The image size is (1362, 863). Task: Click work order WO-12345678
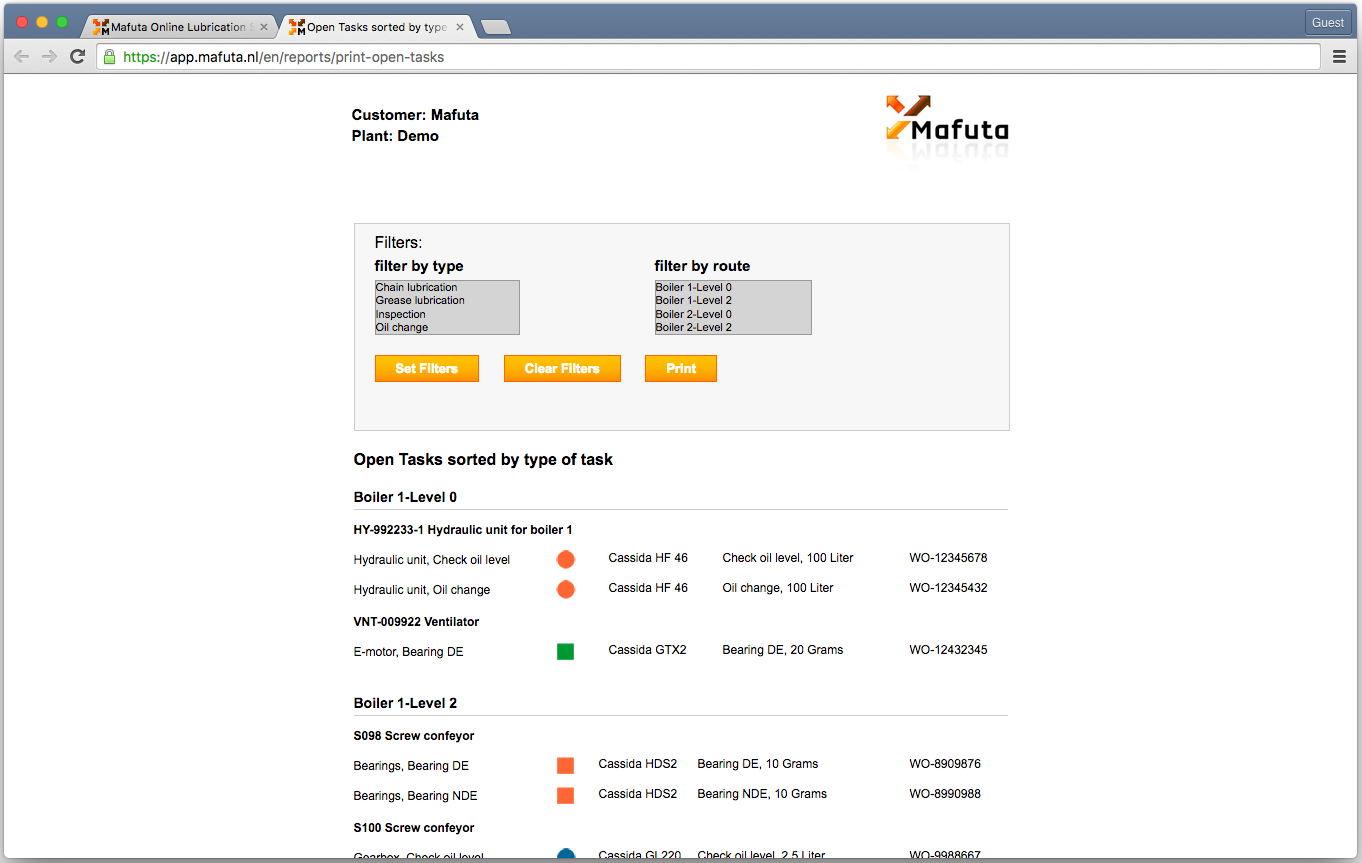[x=948, y=558]
